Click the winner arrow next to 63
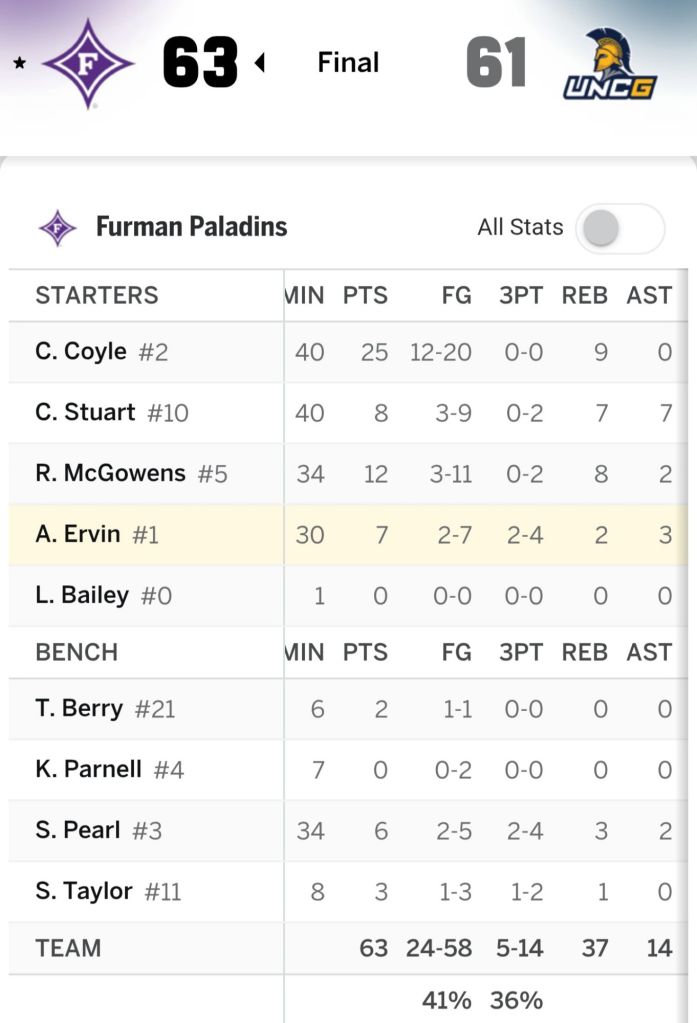Screen dimensions: 697x1023 pyautogui.click(x=260, y=64)
